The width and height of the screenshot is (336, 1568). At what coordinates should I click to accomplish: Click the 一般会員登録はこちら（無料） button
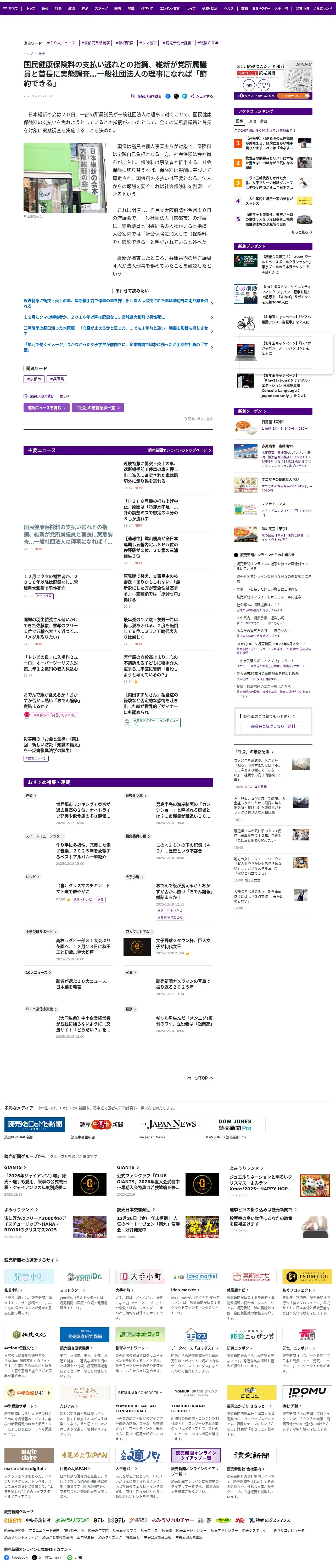click(x=273, y=726)
